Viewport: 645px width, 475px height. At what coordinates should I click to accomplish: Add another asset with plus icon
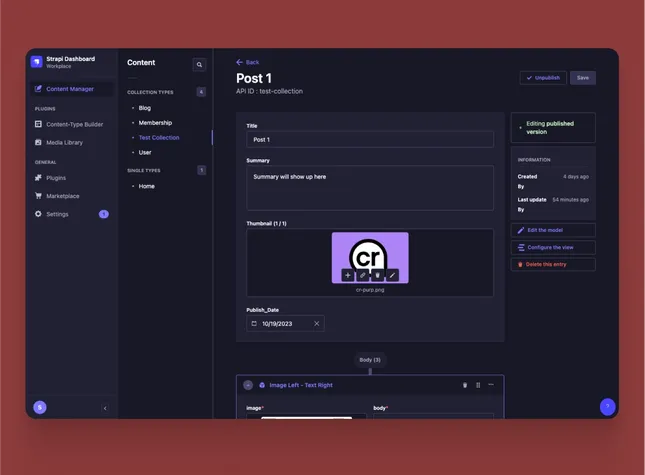[x=348, y=275]
